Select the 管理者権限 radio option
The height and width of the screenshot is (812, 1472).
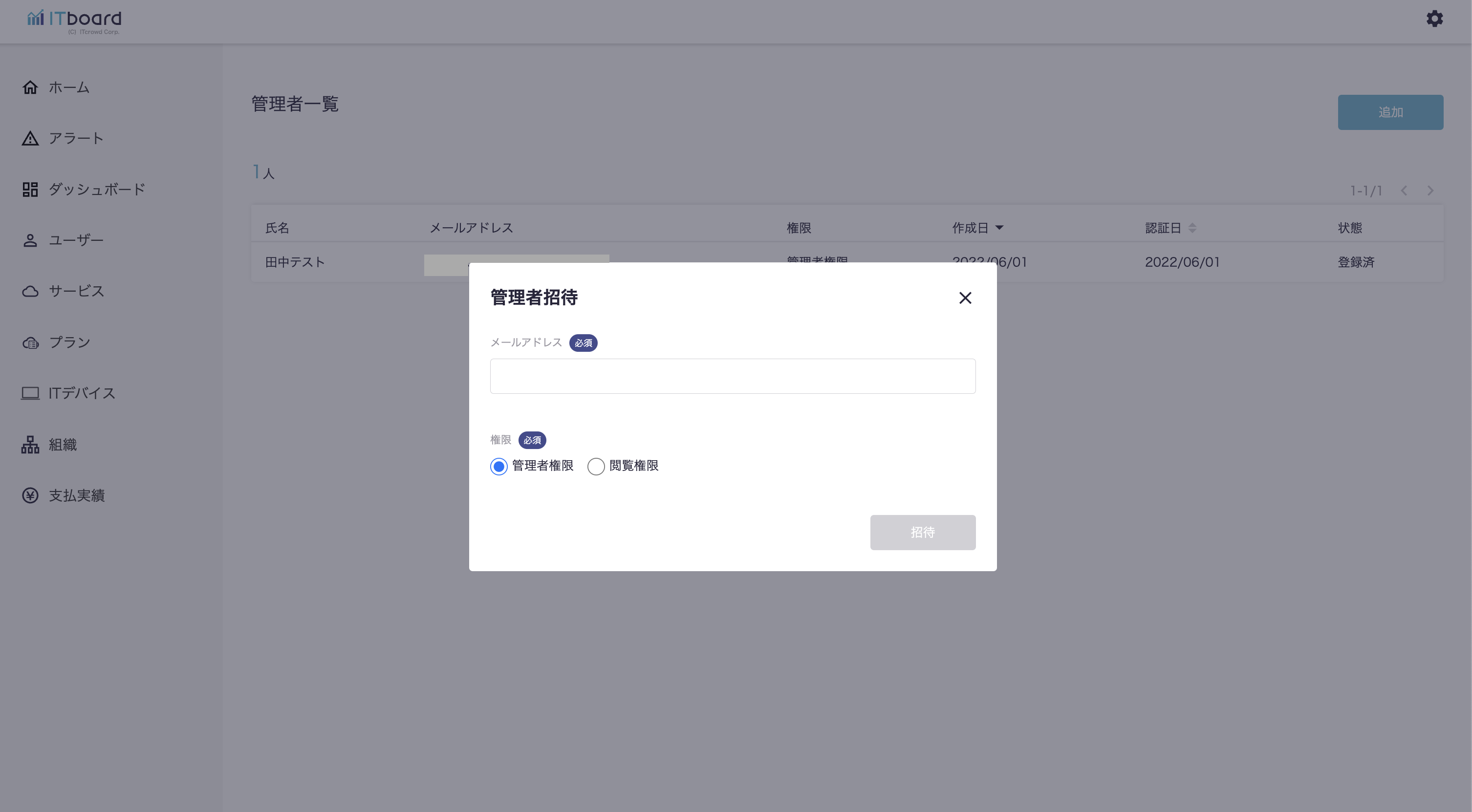[499, 466]
